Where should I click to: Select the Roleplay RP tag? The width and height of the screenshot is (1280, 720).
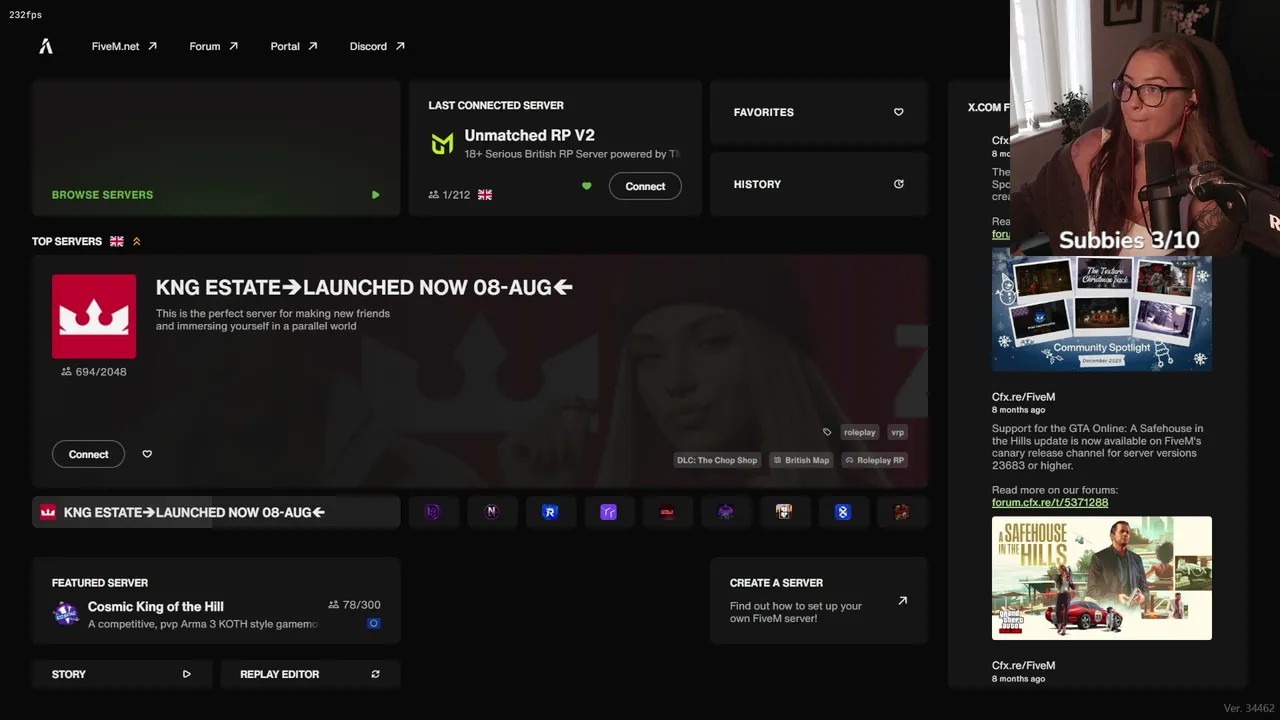click(x=874, y=460)
